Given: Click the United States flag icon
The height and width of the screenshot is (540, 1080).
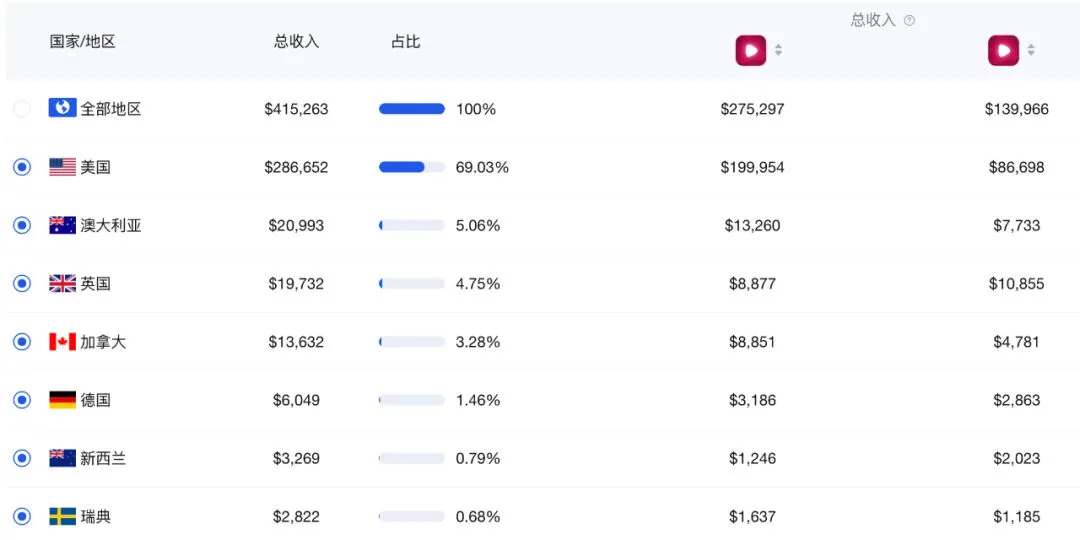Looking at the screenshot, I should [x=63, y=167].
